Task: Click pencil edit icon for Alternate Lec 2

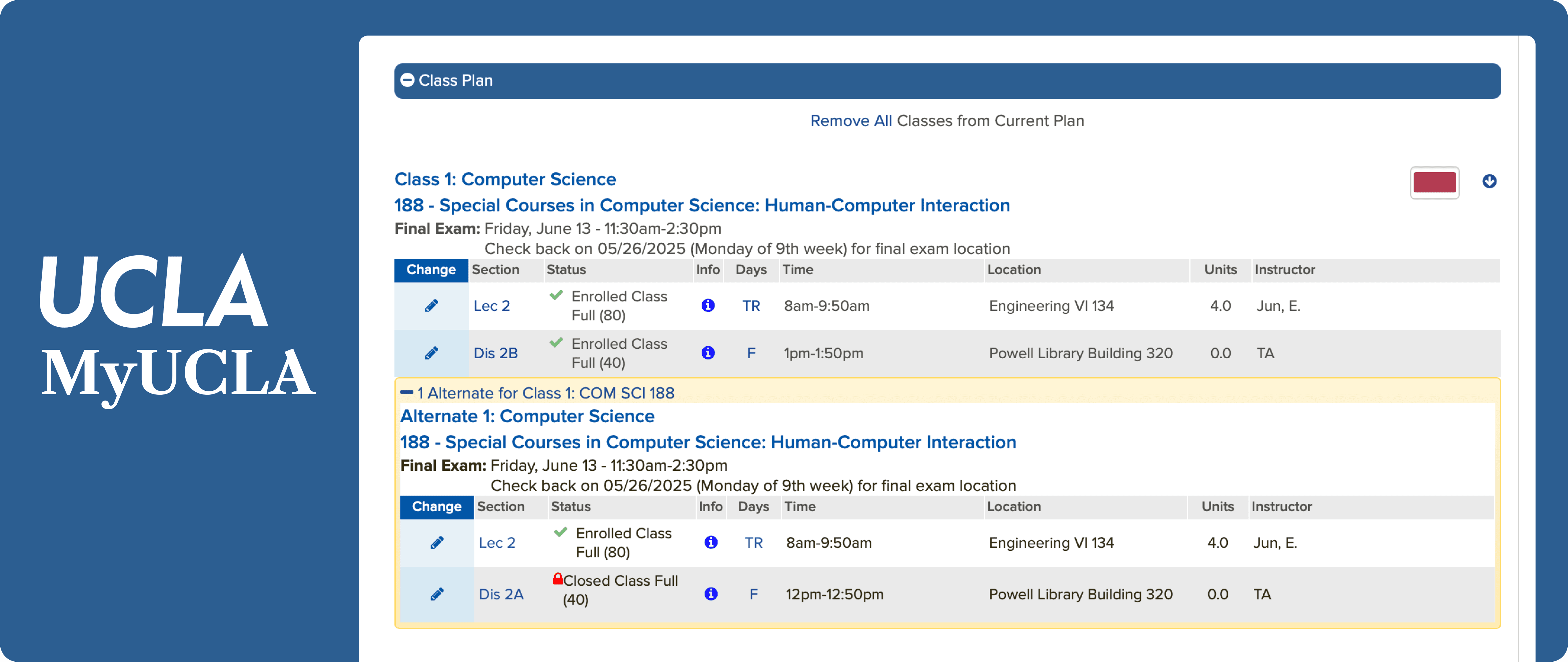Action: 436,543
